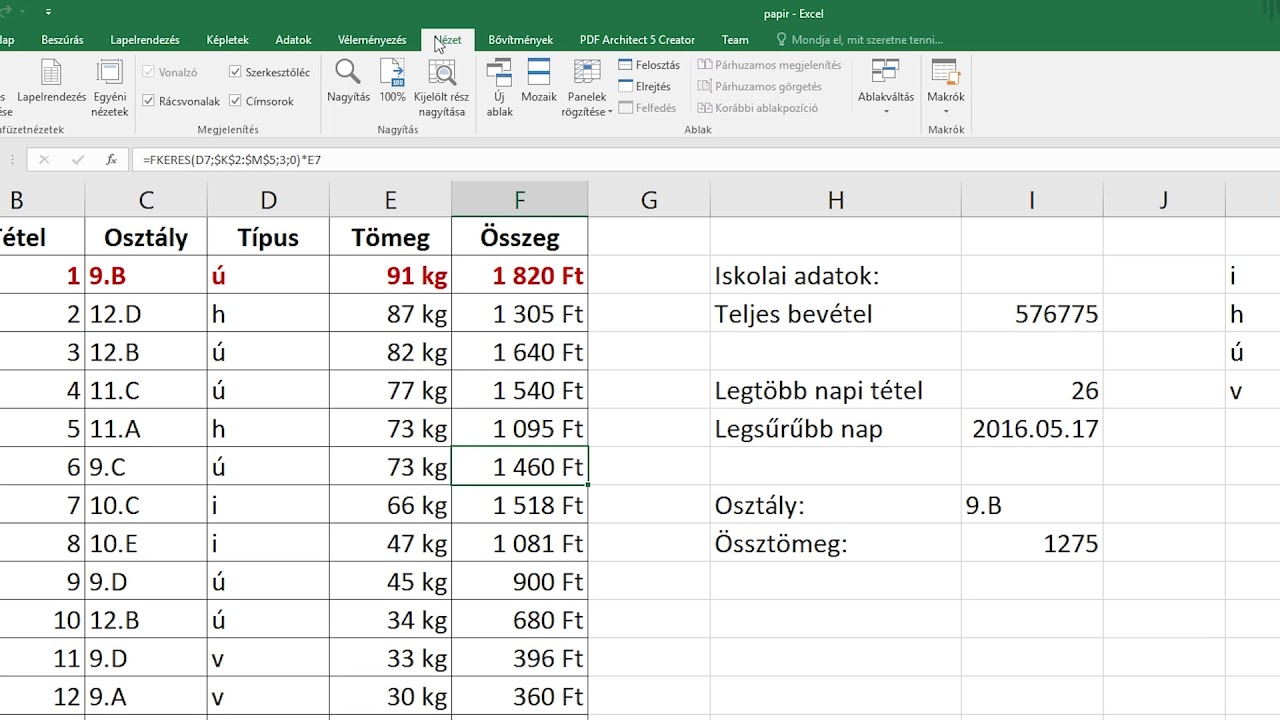This screenshot has width=1280, height=720.
Task: Click the formula bar confirm checkmark
Action: coord(78,159)
